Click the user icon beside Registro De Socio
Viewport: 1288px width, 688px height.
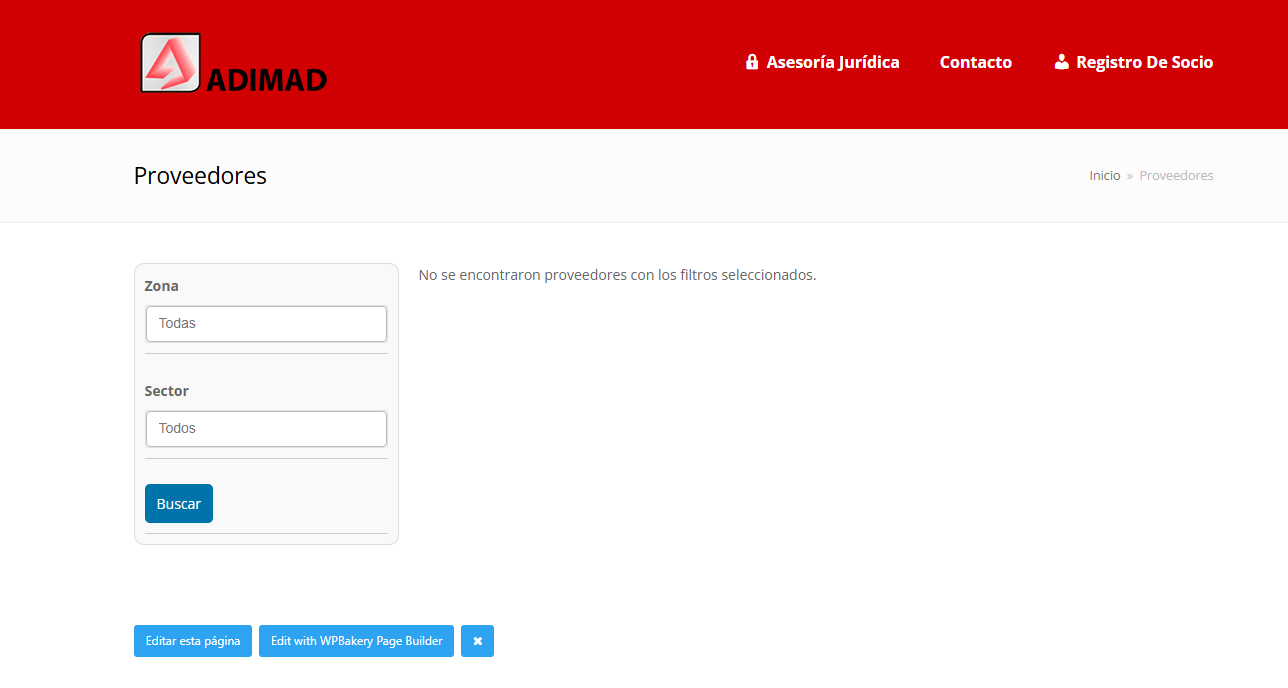pyautogui.click(x=1062, y=62)
